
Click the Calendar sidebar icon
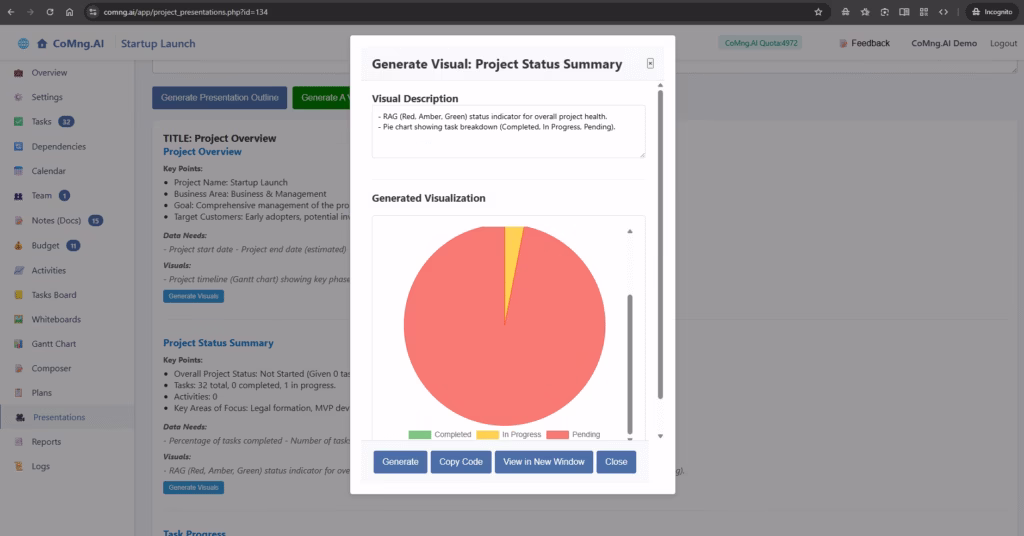(20, 172)
